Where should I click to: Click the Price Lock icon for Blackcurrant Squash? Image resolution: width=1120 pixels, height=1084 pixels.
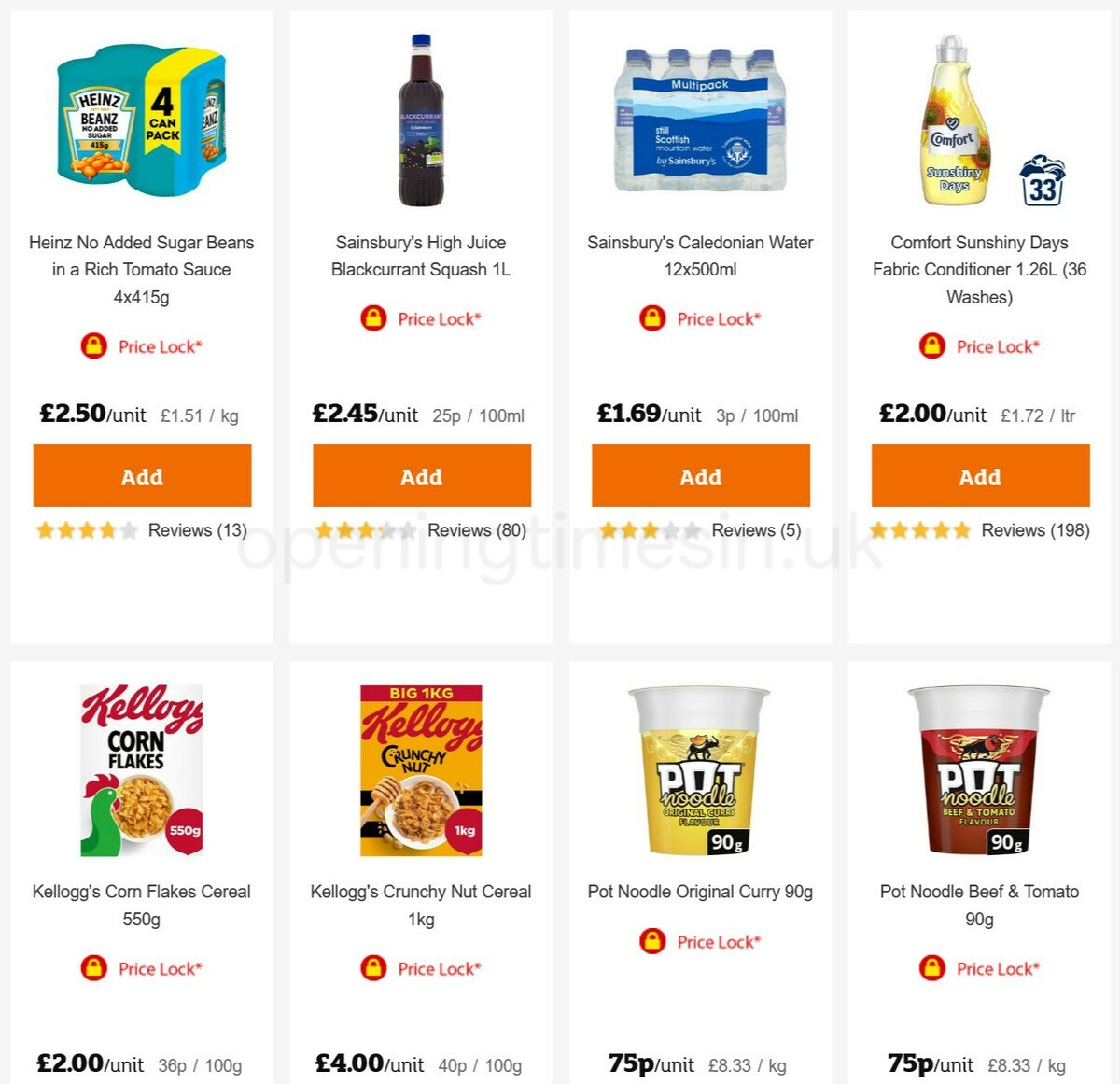[372, 318]
